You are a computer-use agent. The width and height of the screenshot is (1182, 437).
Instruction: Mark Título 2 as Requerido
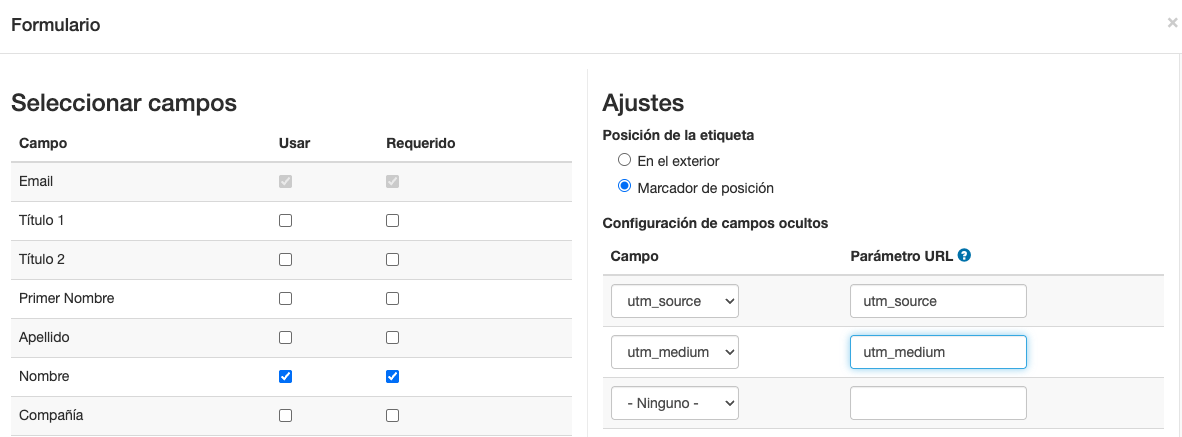392,259
